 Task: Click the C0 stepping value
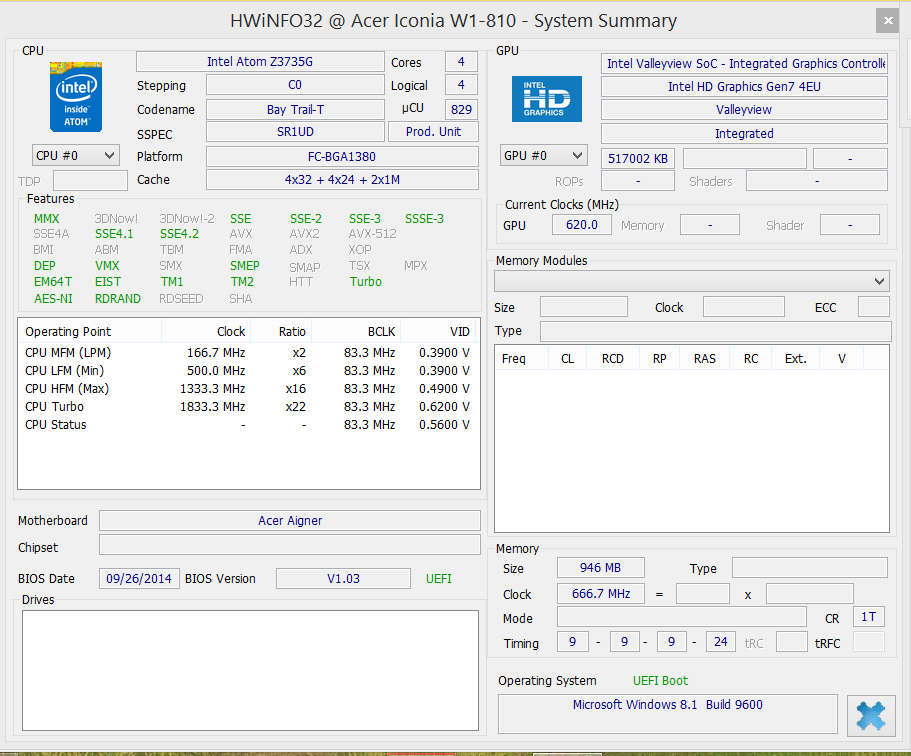click(x=295, y=85)
